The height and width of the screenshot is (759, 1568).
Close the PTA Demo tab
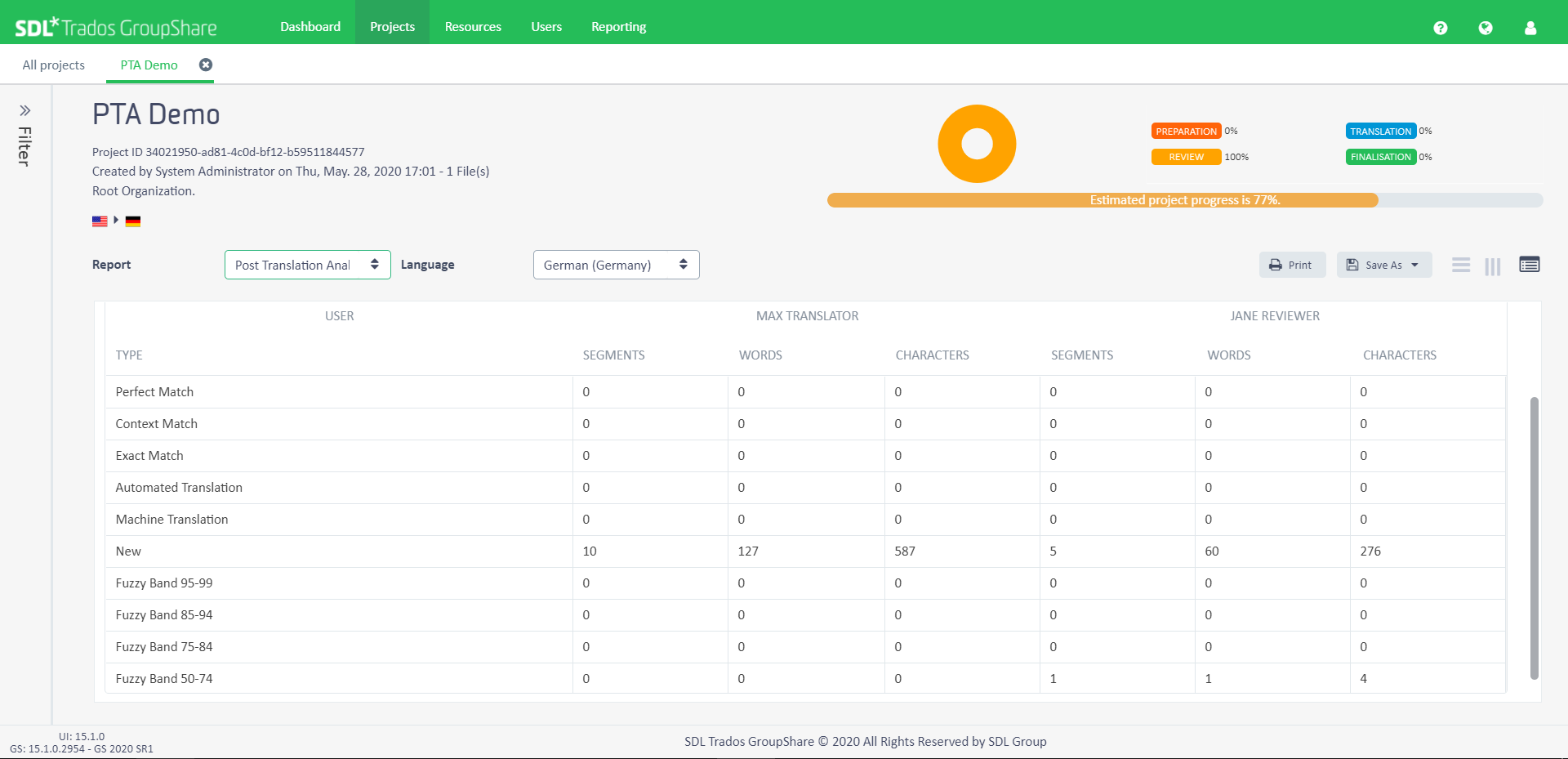[206, 65]
